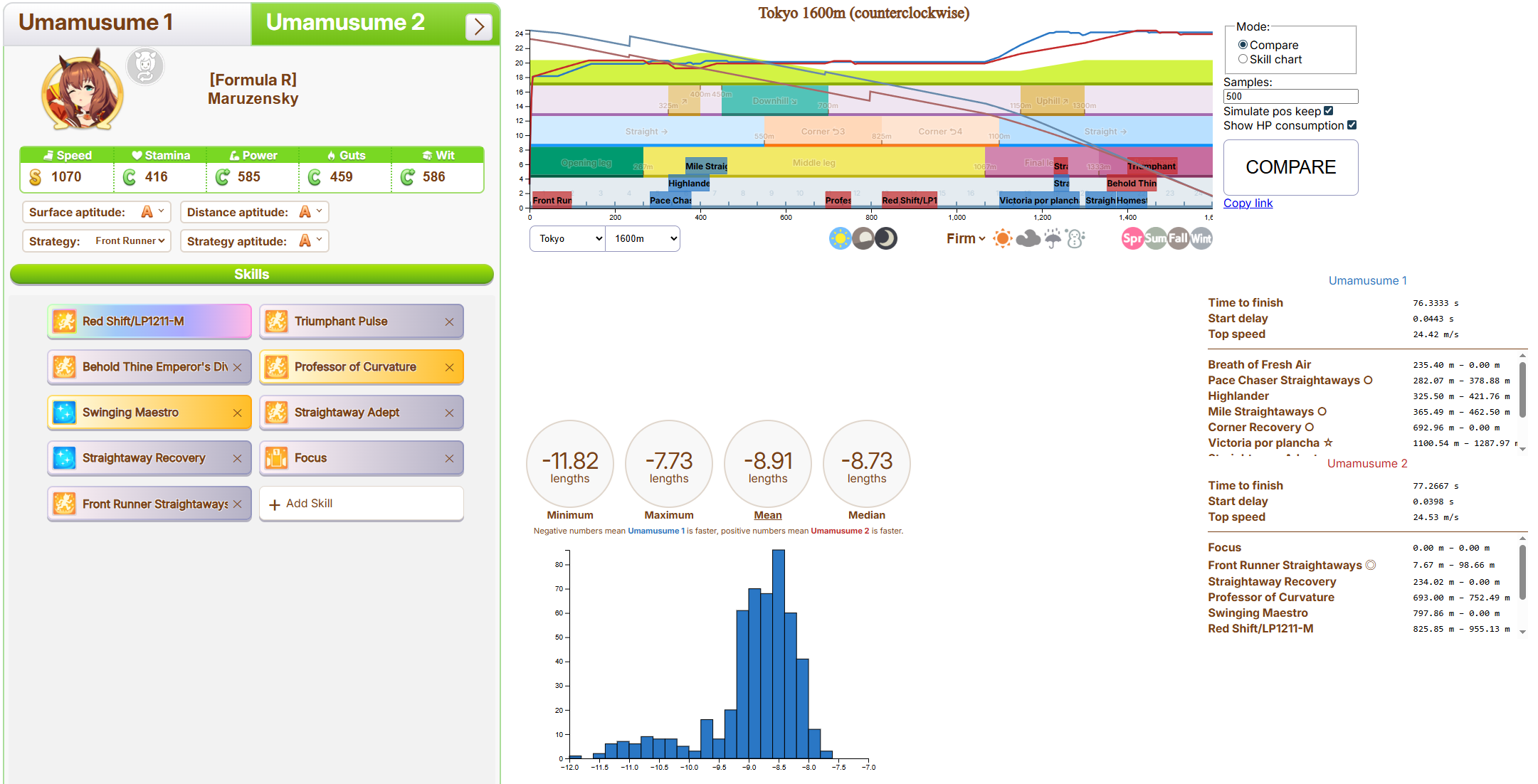The width and height of the screenshot is (1538, 784).
Task: Click the green Skills header bar
Action: click(252, 275)
